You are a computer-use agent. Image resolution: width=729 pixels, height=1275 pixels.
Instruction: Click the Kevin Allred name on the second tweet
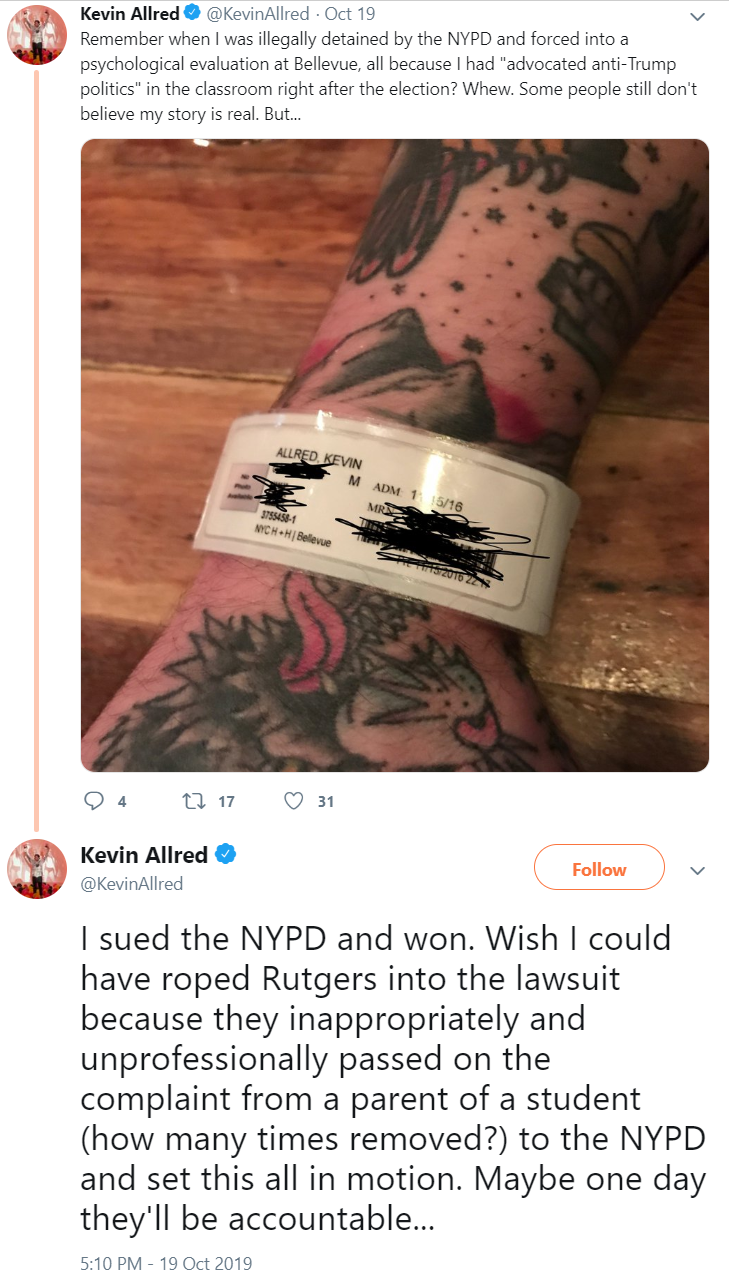(x=144, y=855)
